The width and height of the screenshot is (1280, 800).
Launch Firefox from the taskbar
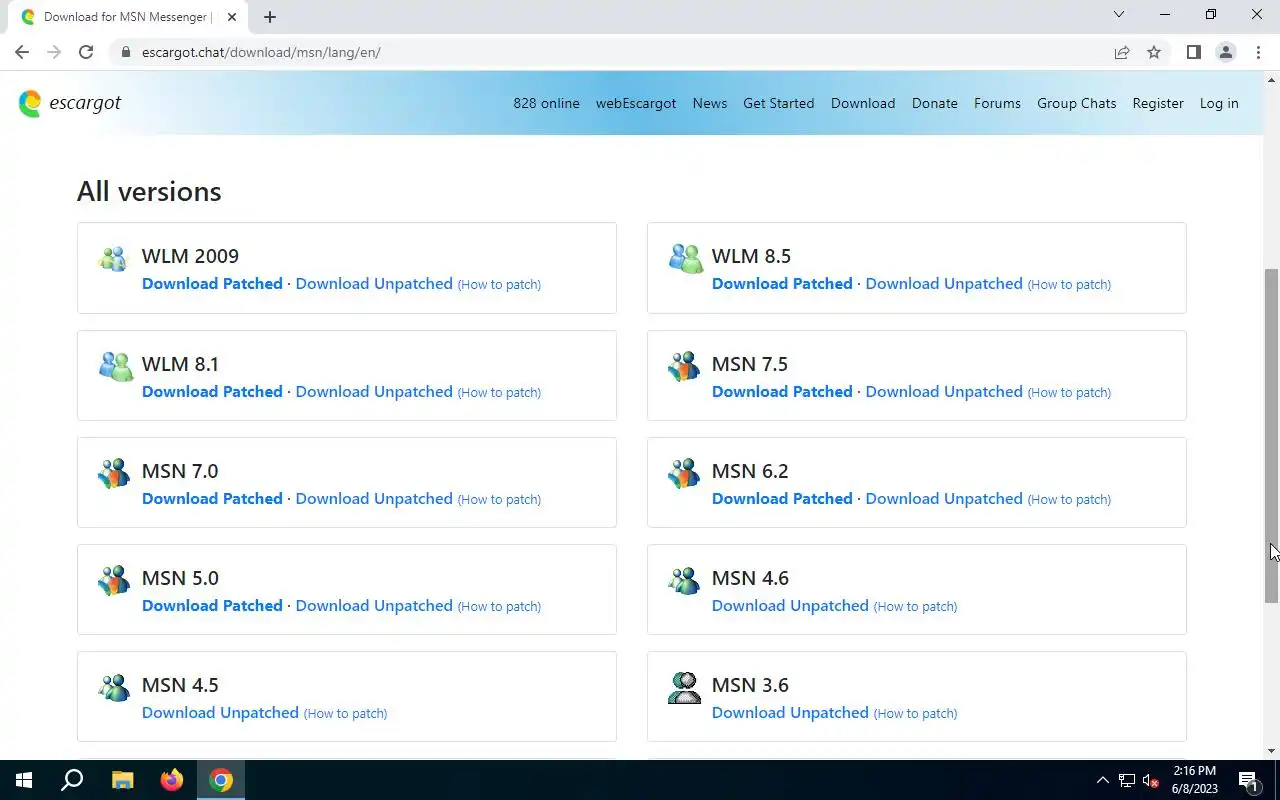[x=172, y=780]
